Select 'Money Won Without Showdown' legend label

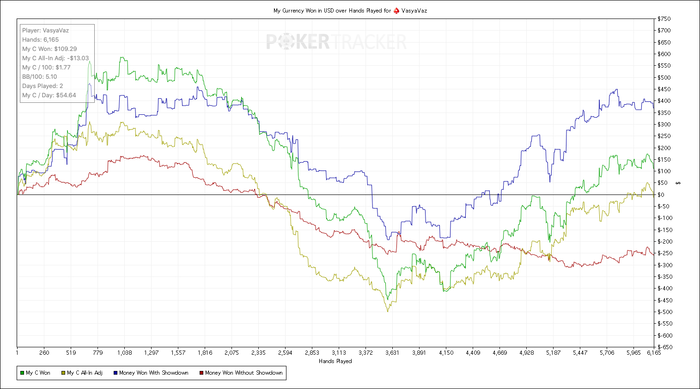click(244, 373)
